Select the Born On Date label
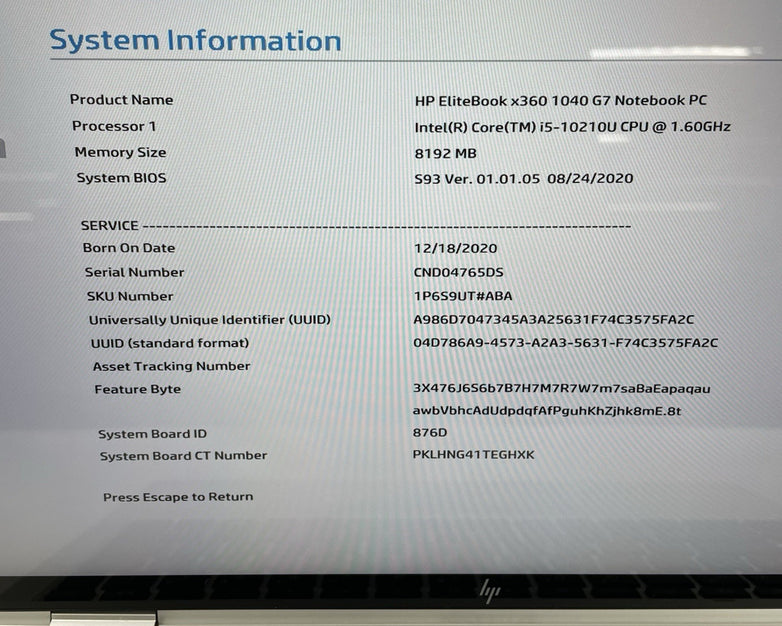 129,248
